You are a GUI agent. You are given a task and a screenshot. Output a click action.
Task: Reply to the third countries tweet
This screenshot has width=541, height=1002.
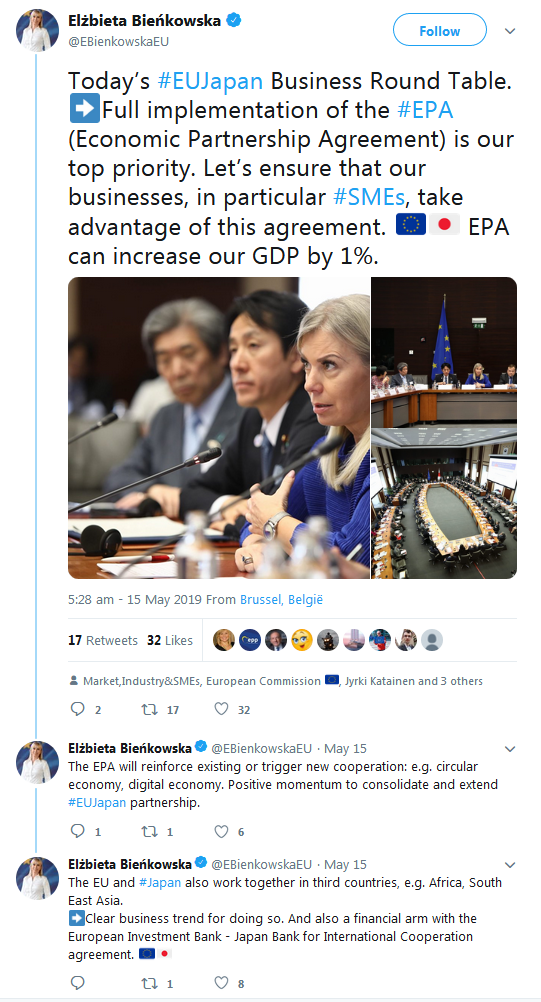coord(77,982)
